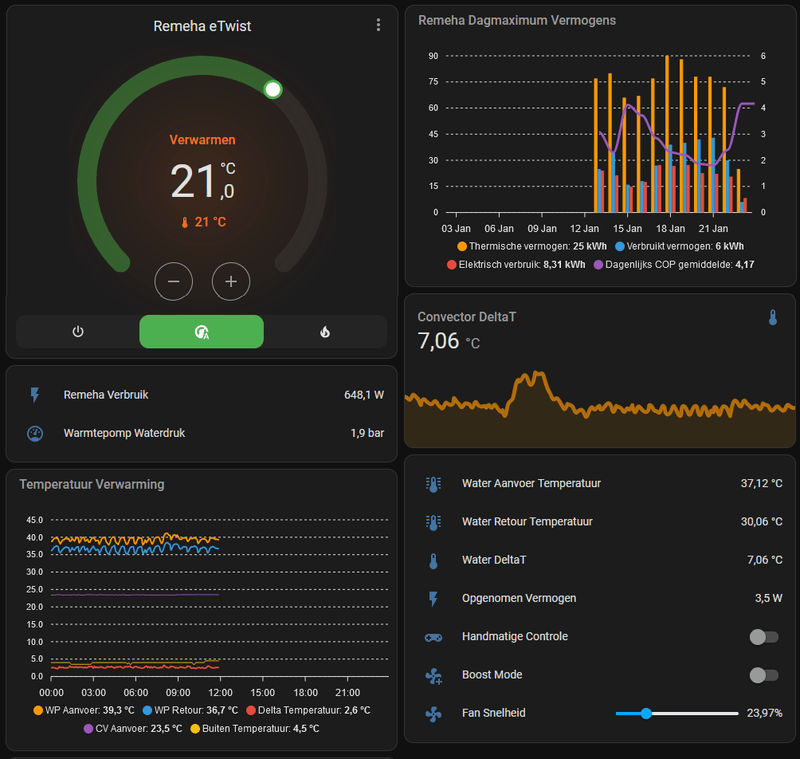
Task: Click the Water Aanvoer Temperatuur icon
Action: [433, 484]
